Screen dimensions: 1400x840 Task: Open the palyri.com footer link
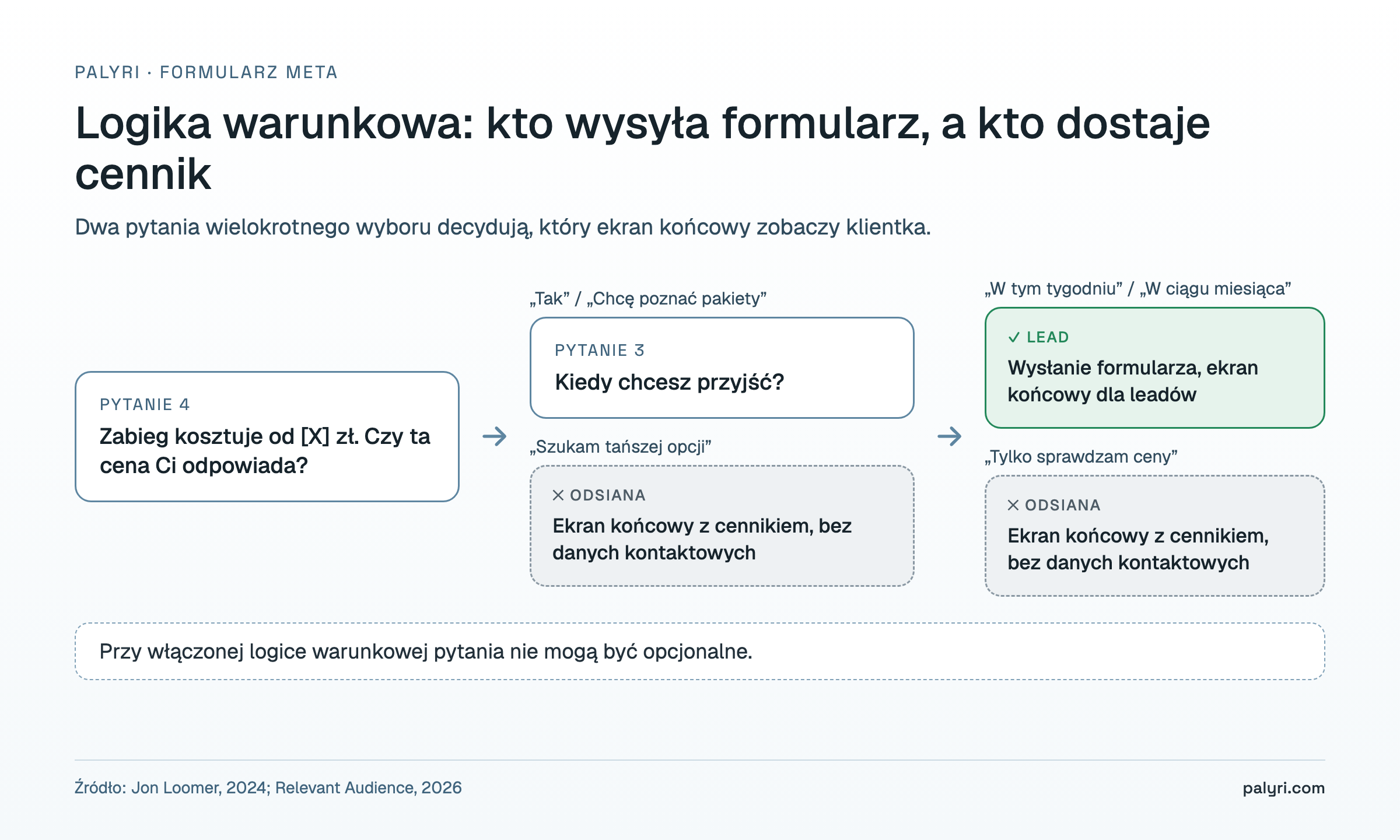point(1283,788)
